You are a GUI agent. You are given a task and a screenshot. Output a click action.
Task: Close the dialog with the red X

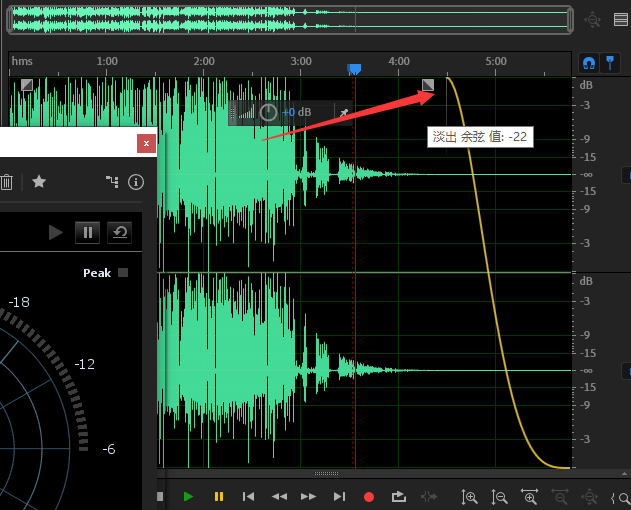coord(146,143)
